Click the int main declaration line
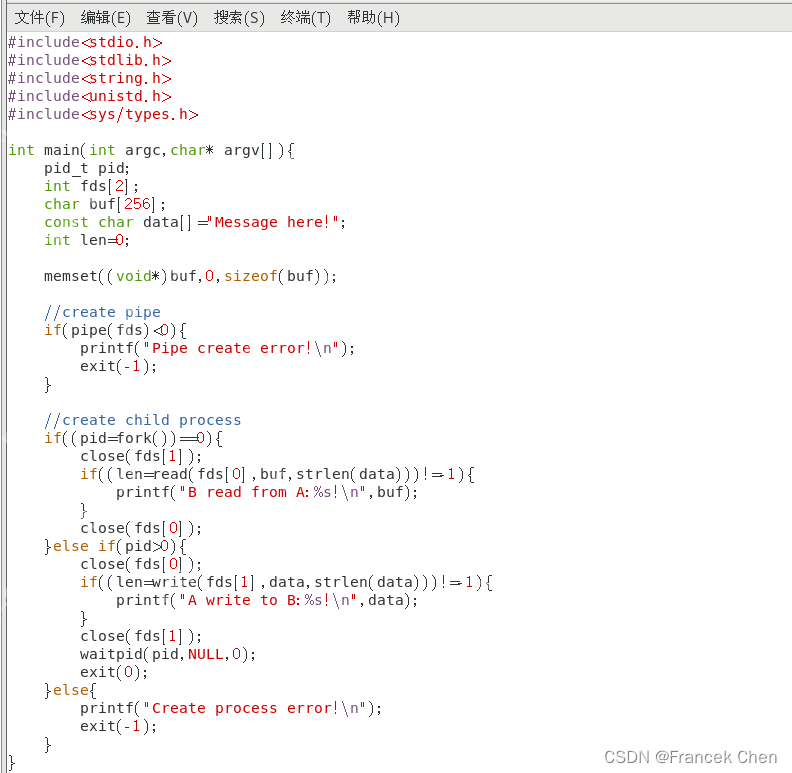Screen dimensions: 792x773 pos(152,151)
